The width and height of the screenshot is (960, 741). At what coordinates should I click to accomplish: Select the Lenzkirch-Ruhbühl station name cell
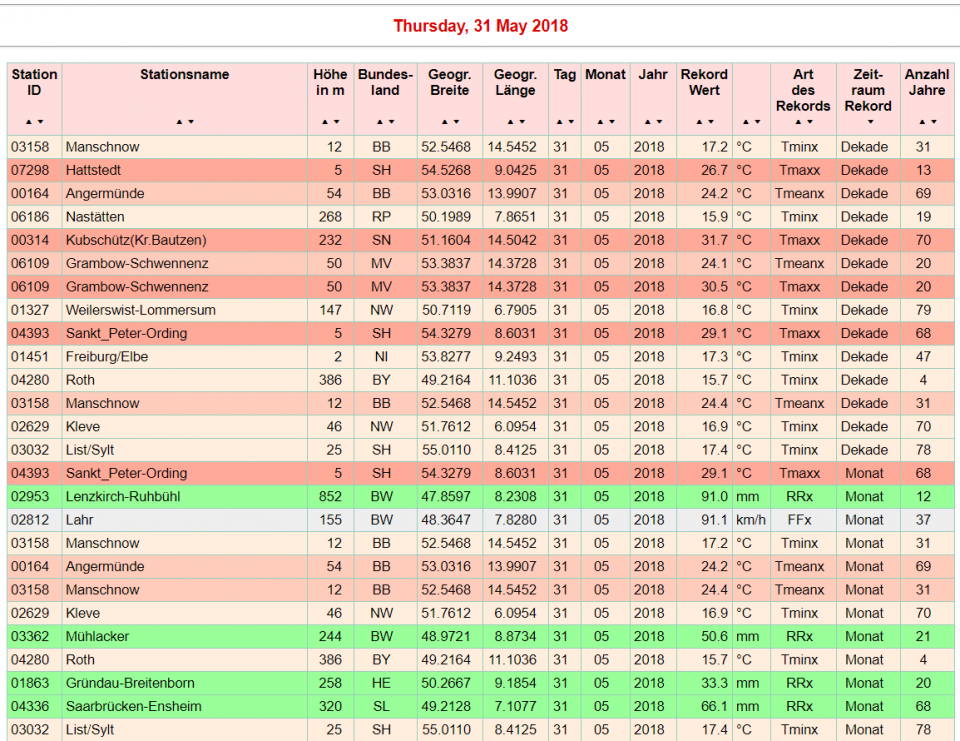[x=125, y=496]
